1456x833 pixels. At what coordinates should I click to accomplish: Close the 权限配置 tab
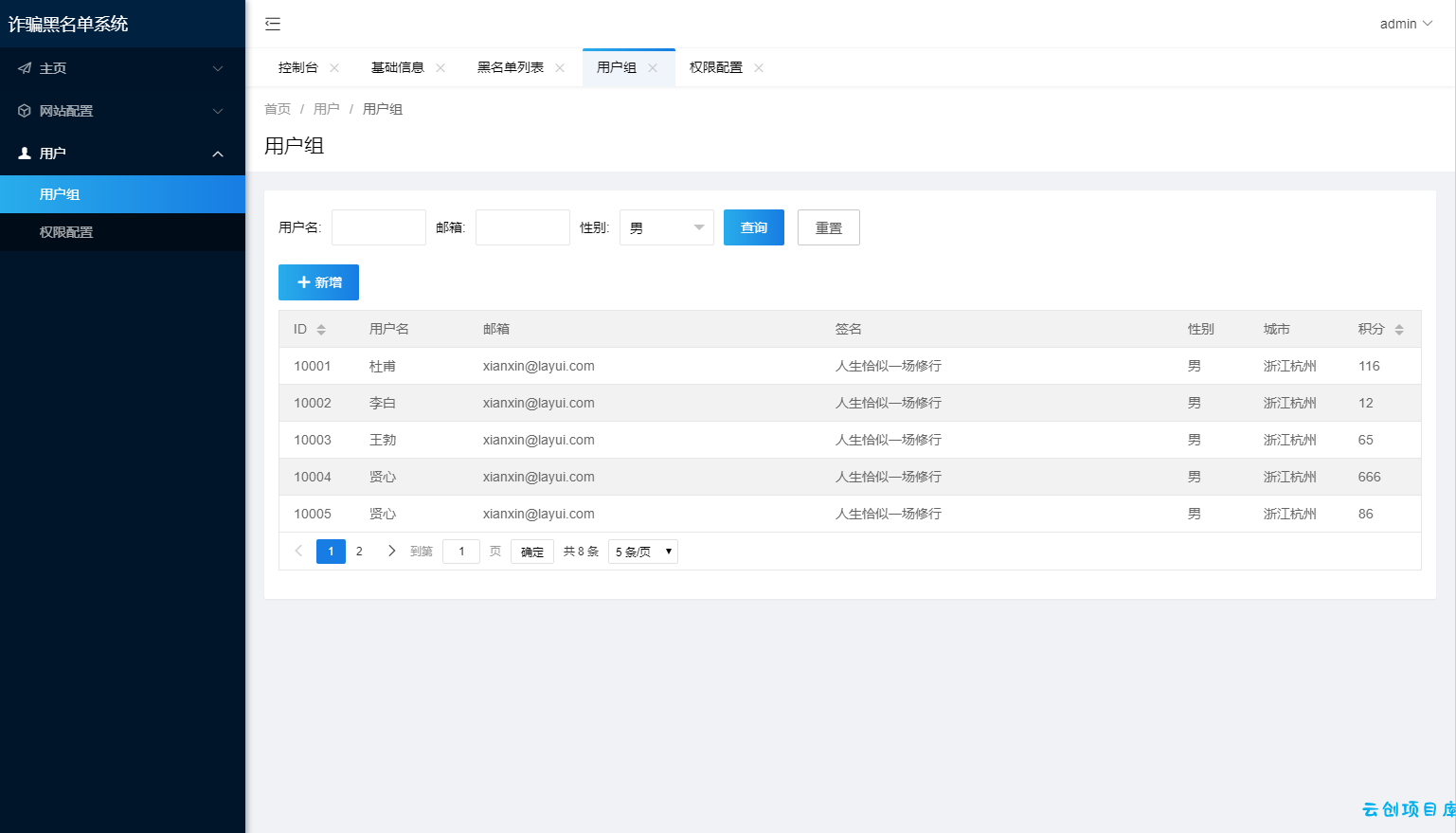tap(759, 67)
